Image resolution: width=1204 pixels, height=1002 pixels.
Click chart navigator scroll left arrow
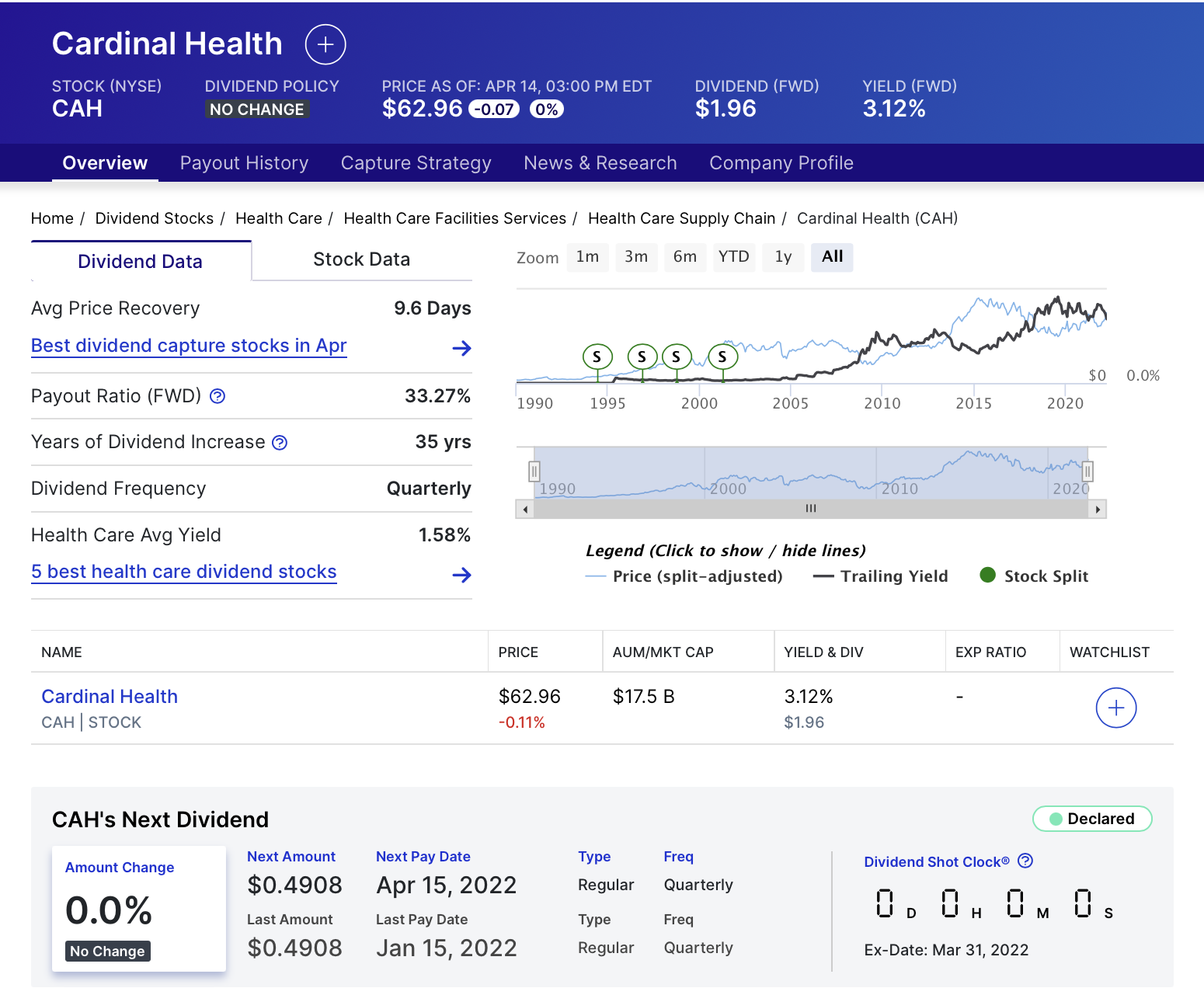pyautogui.click(x=525, y=510)
